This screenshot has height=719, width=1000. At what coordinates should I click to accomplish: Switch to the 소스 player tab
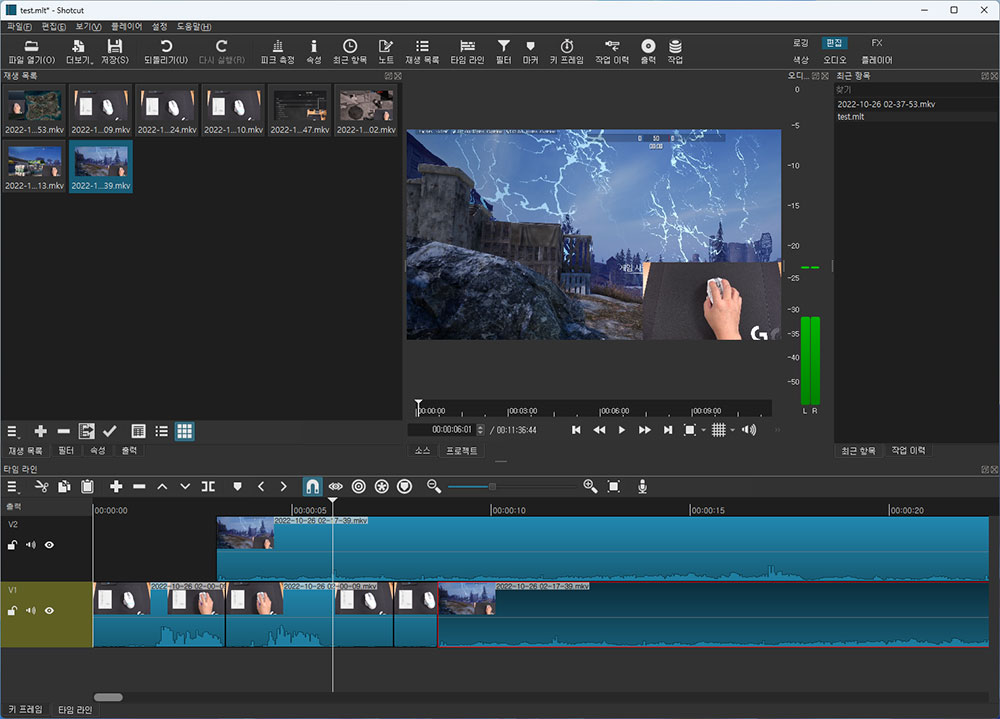422,451
